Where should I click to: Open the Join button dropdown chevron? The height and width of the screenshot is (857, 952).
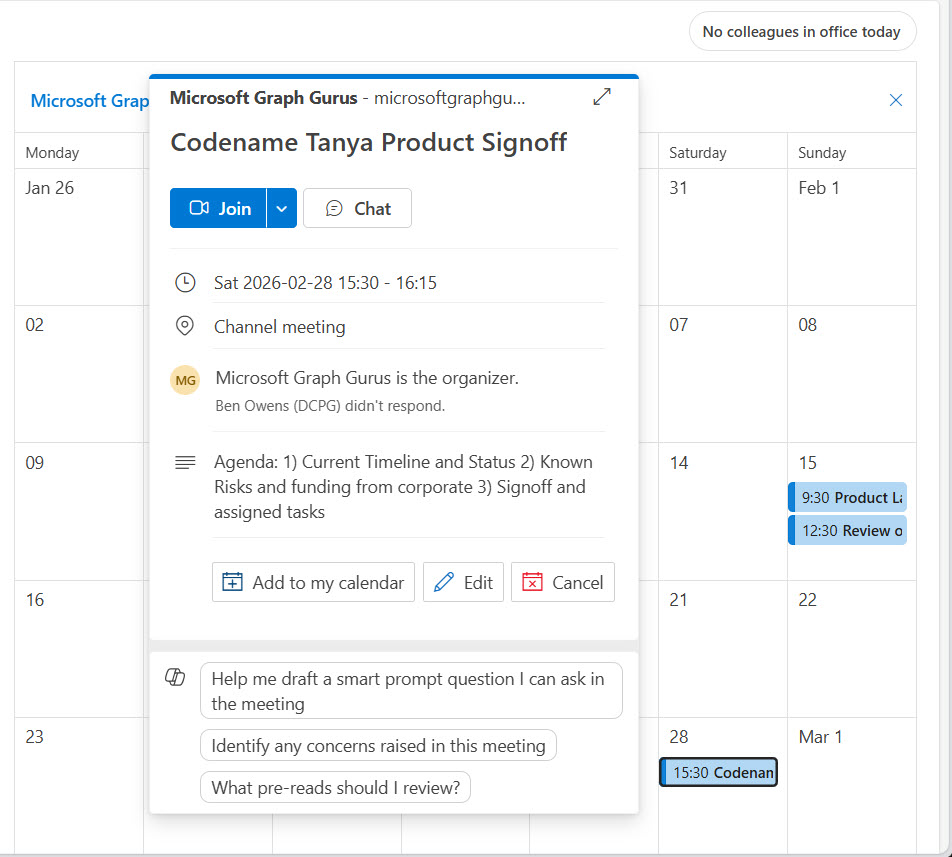point(281,208)
